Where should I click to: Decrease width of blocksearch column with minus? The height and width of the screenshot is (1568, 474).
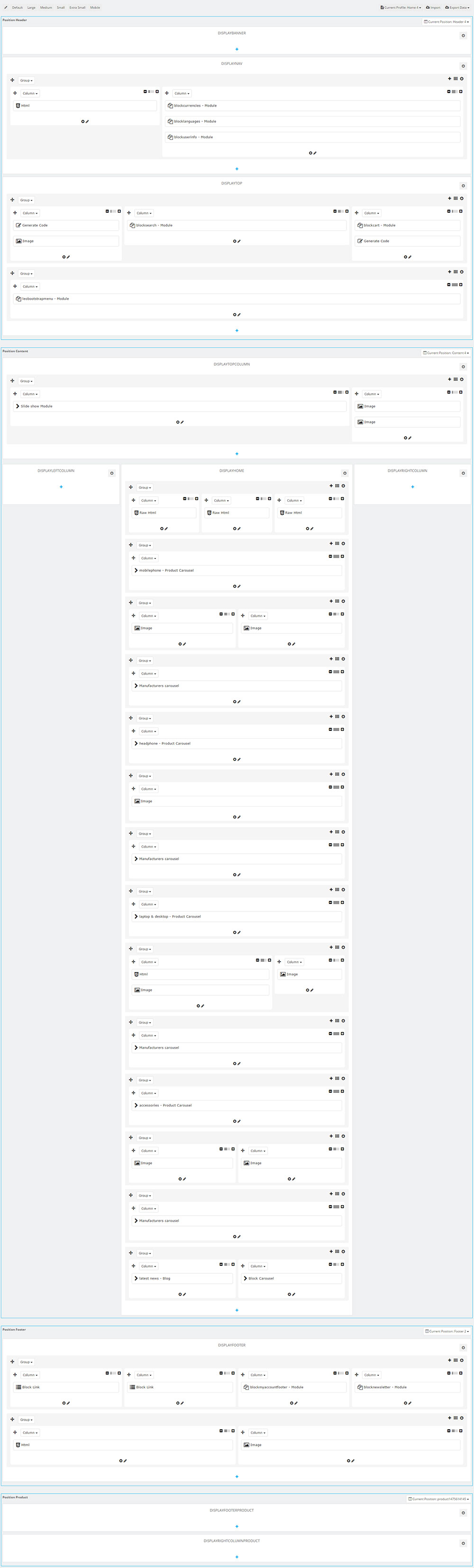[x=335, y=211]
